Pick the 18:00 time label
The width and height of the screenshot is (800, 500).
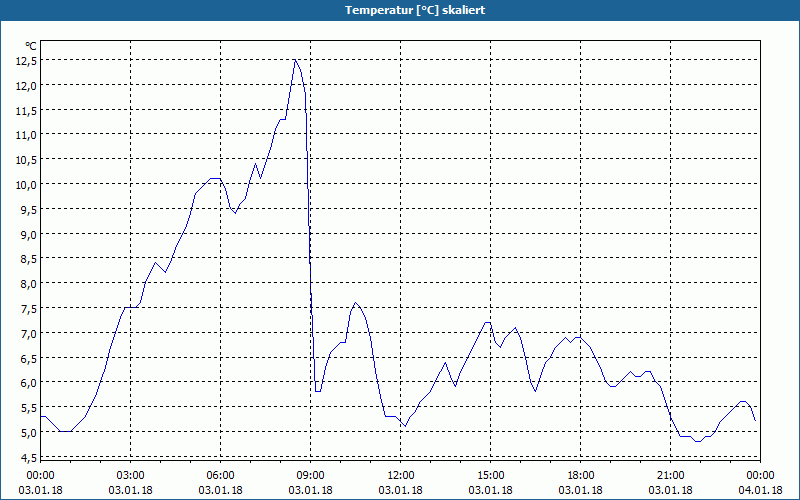(x=581, y=476)
